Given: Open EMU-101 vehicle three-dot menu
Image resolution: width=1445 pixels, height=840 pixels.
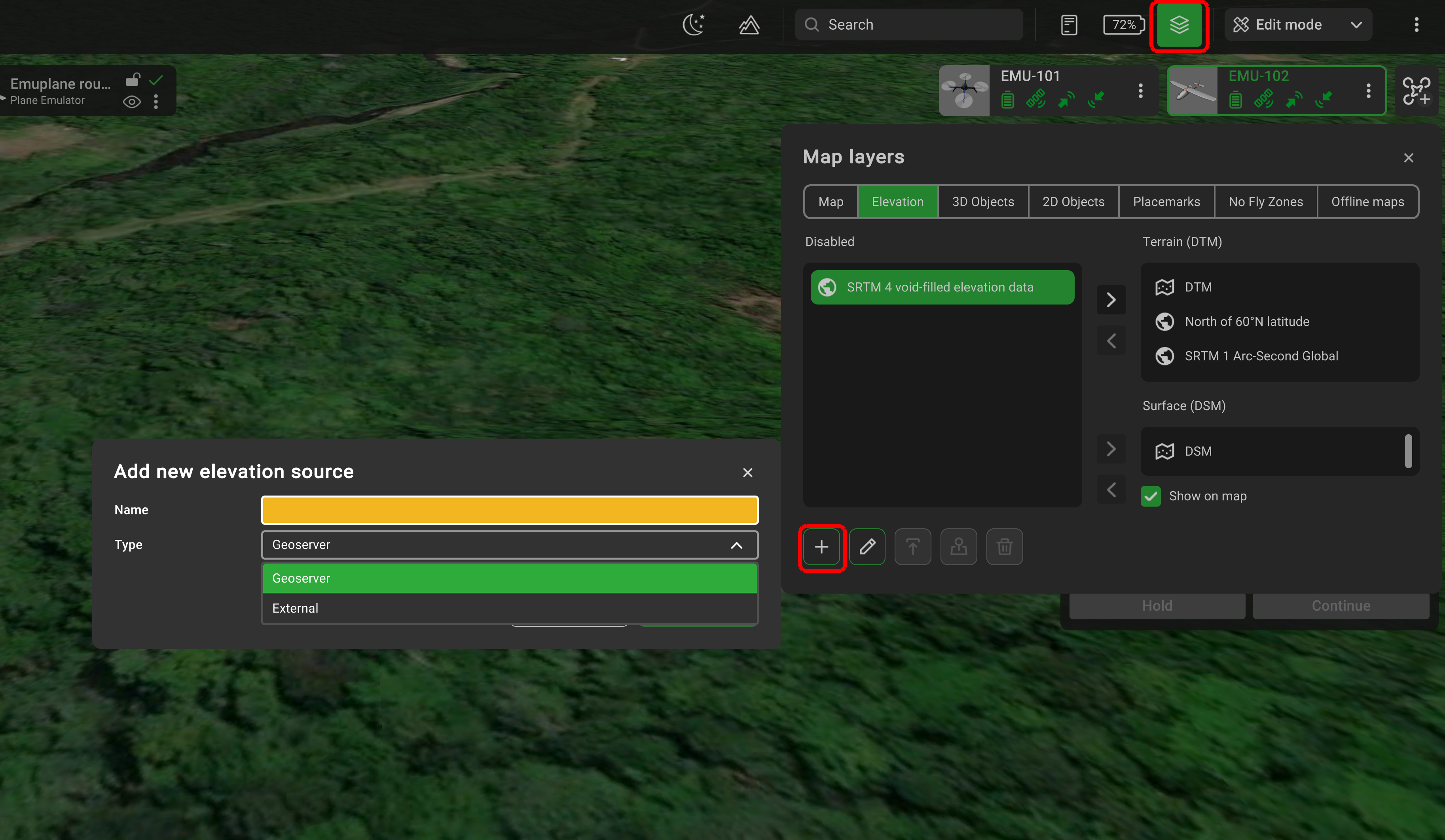Looking at the screenshot, I should (x=1140, y=91).
